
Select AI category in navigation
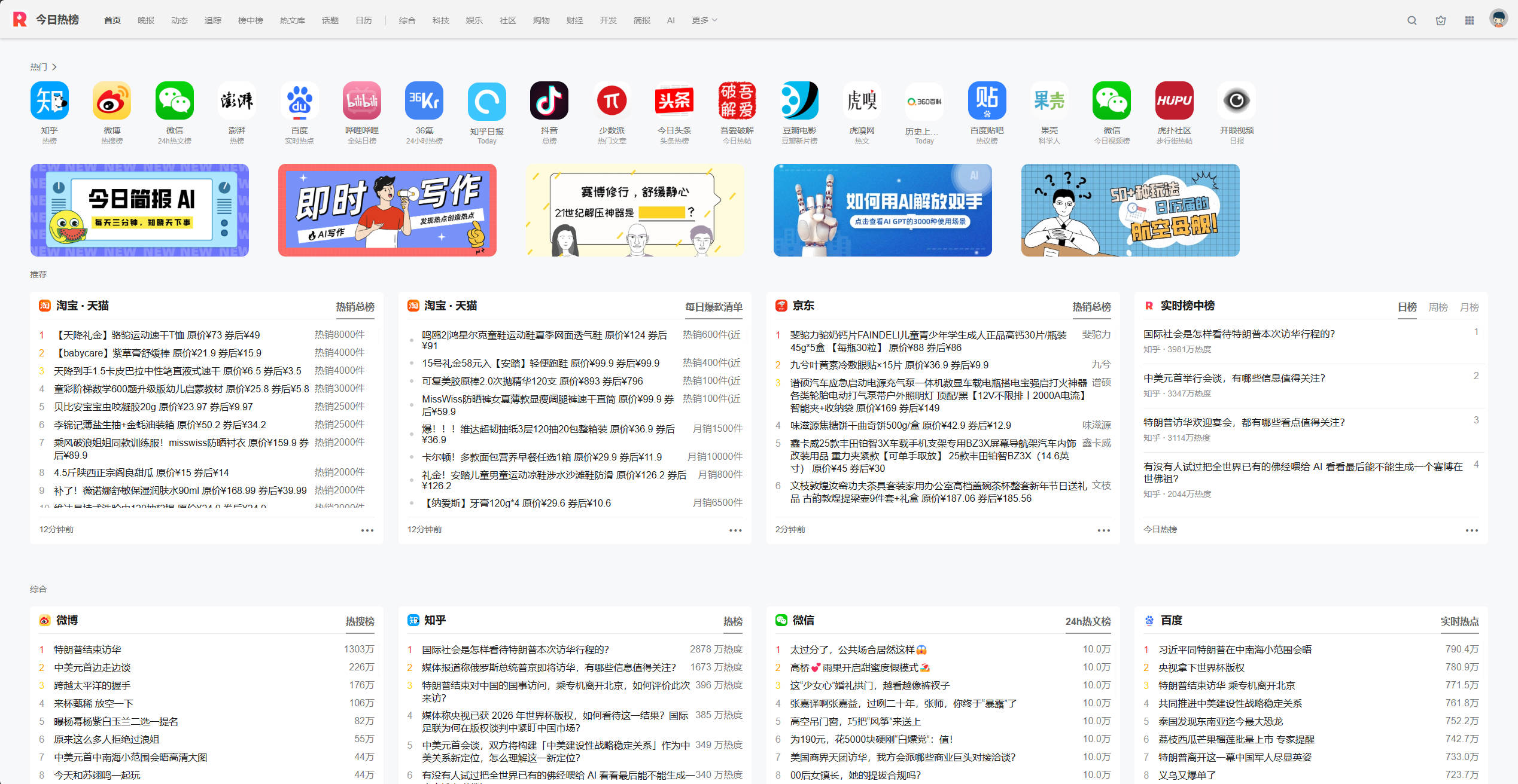click(671, 20)
